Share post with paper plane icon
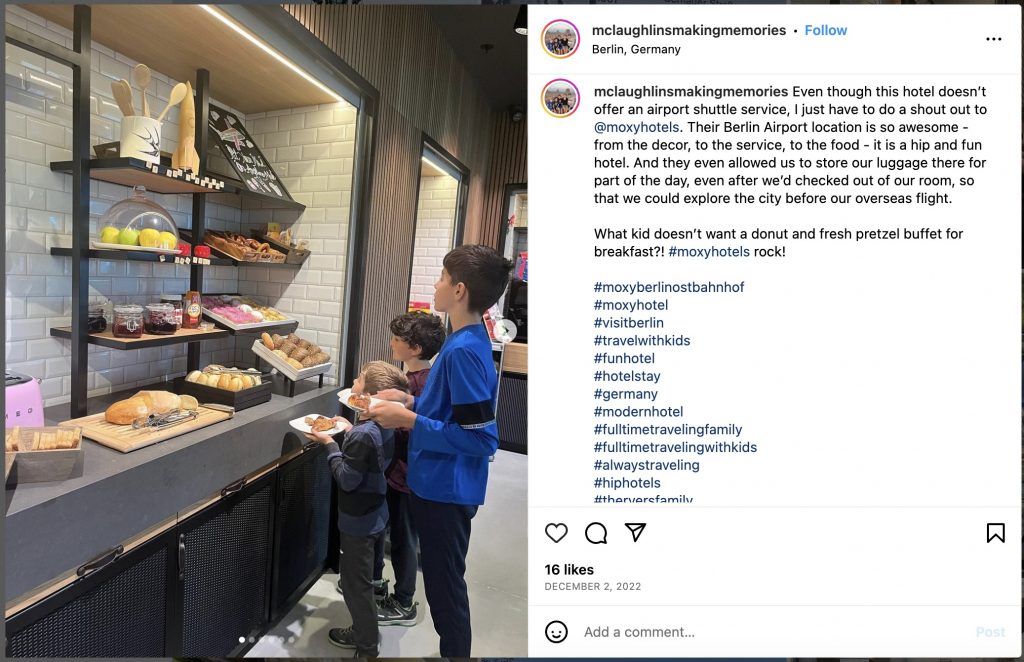The width and height of the screenshot is (1024, 662). point(635,532)
